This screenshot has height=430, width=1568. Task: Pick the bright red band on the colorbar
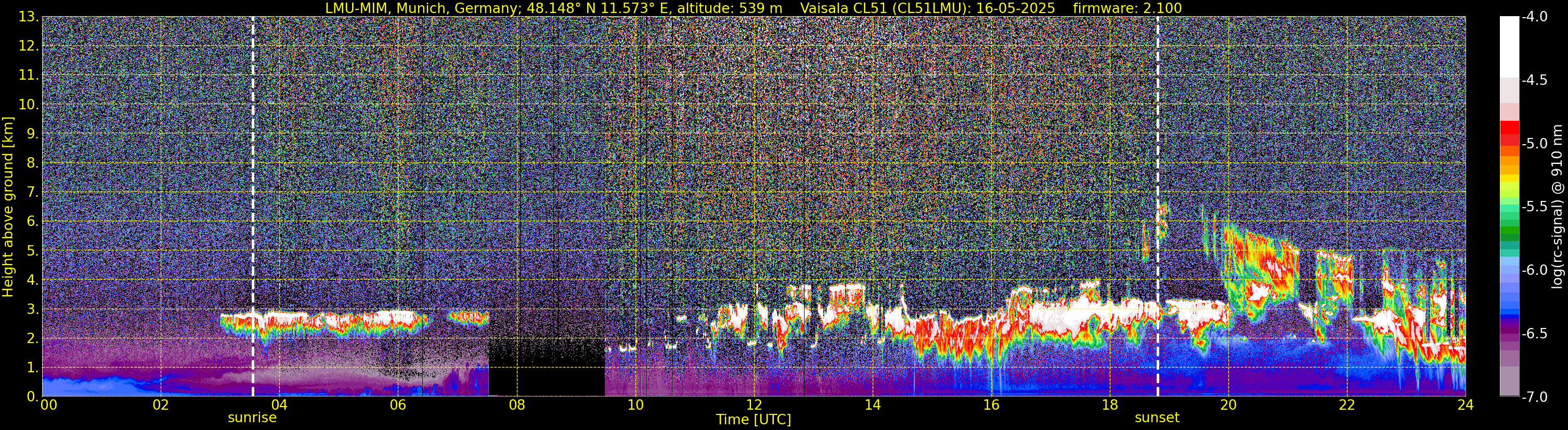coord(1509,127)
